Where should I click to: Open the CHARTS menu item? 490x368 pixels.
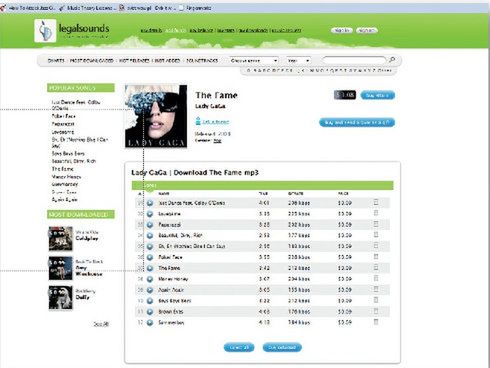pos(56,61)
